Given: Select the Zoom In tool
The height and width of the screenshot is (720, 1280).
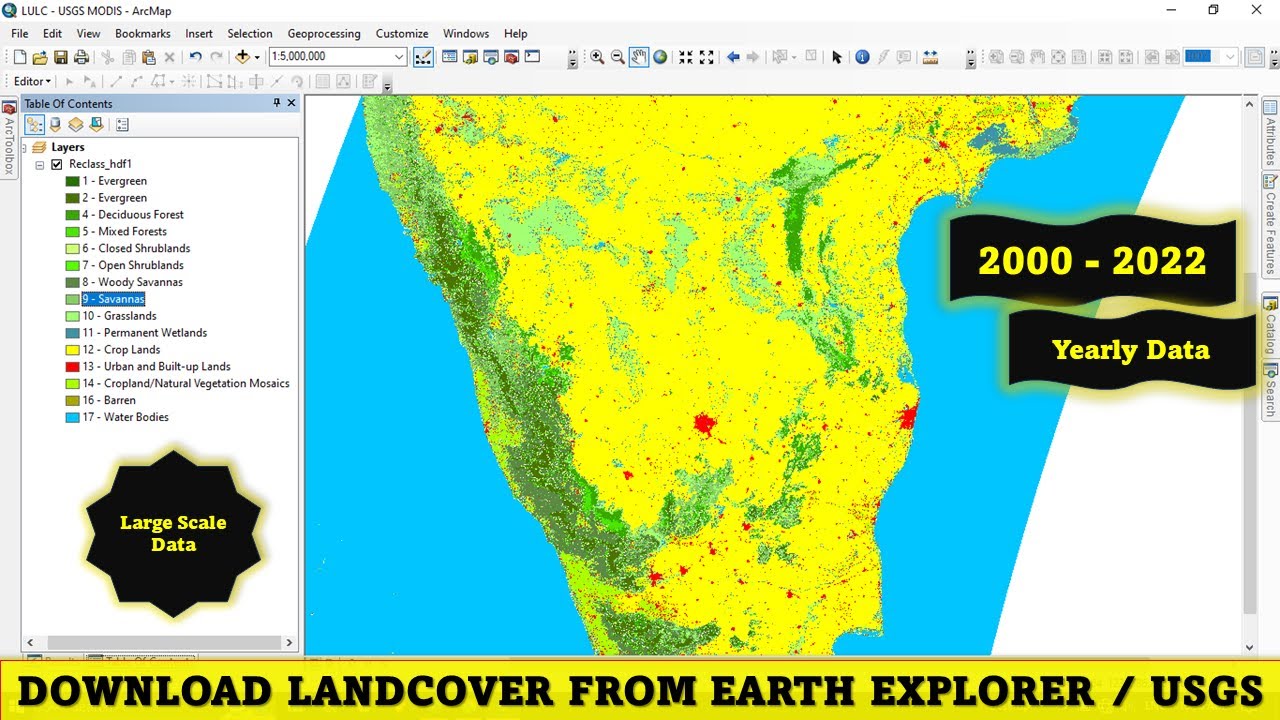Looking at the screenshot, I should pyautogui.click(x=597, y=58).
